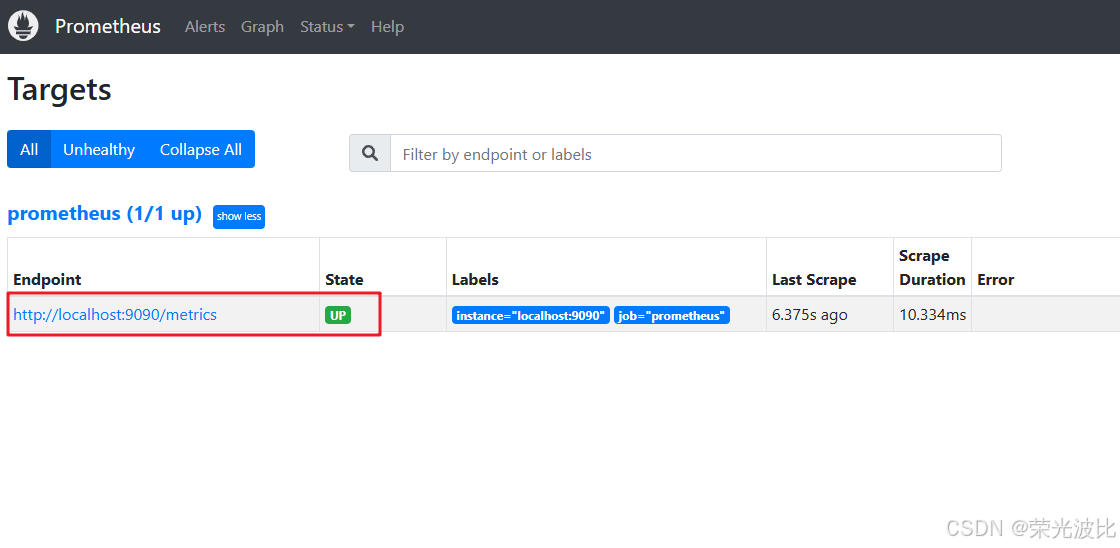
Task: Collapse the prometheus (1/1 up) job heading
Action: 104,214
